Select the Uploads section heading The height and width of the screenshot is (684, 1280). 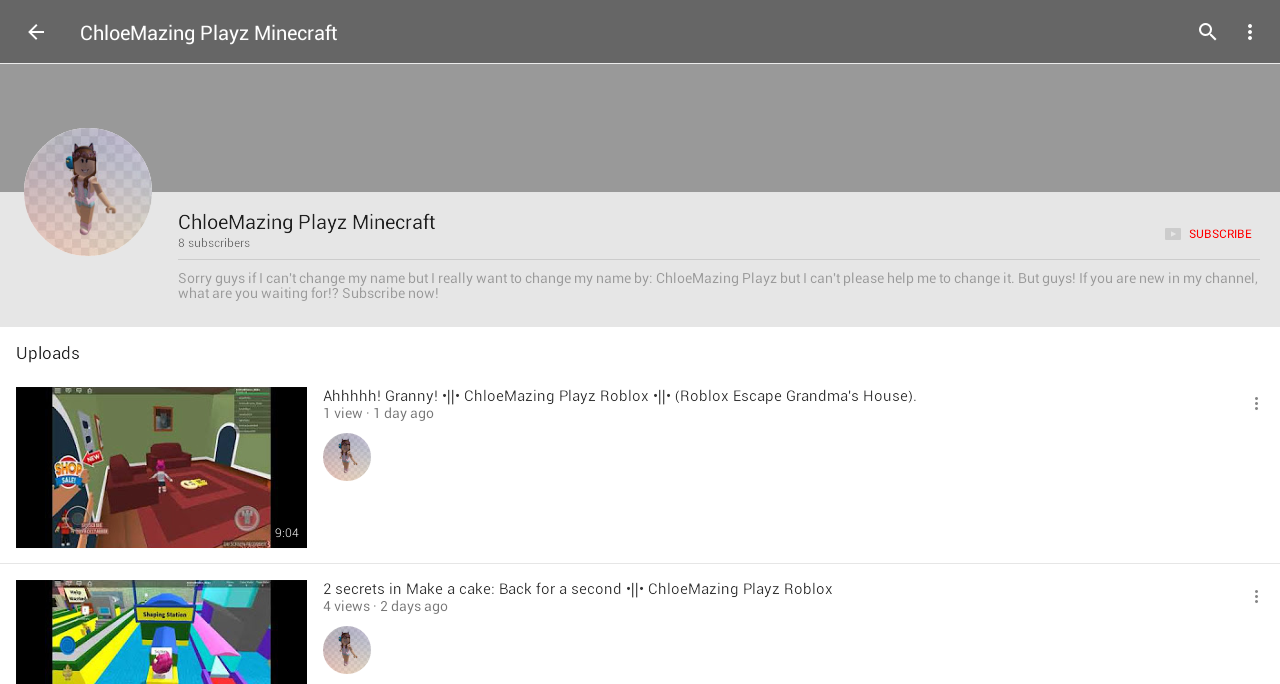click(x=48, y=353)
